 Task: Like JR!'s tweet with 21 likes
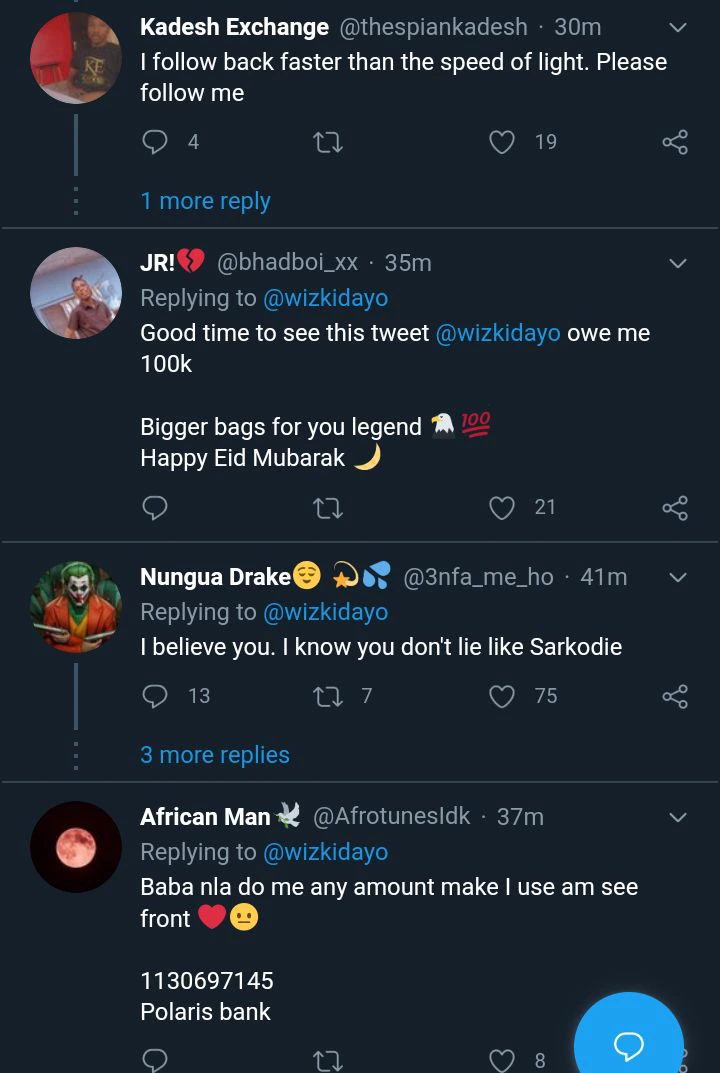tap(501, 508)
